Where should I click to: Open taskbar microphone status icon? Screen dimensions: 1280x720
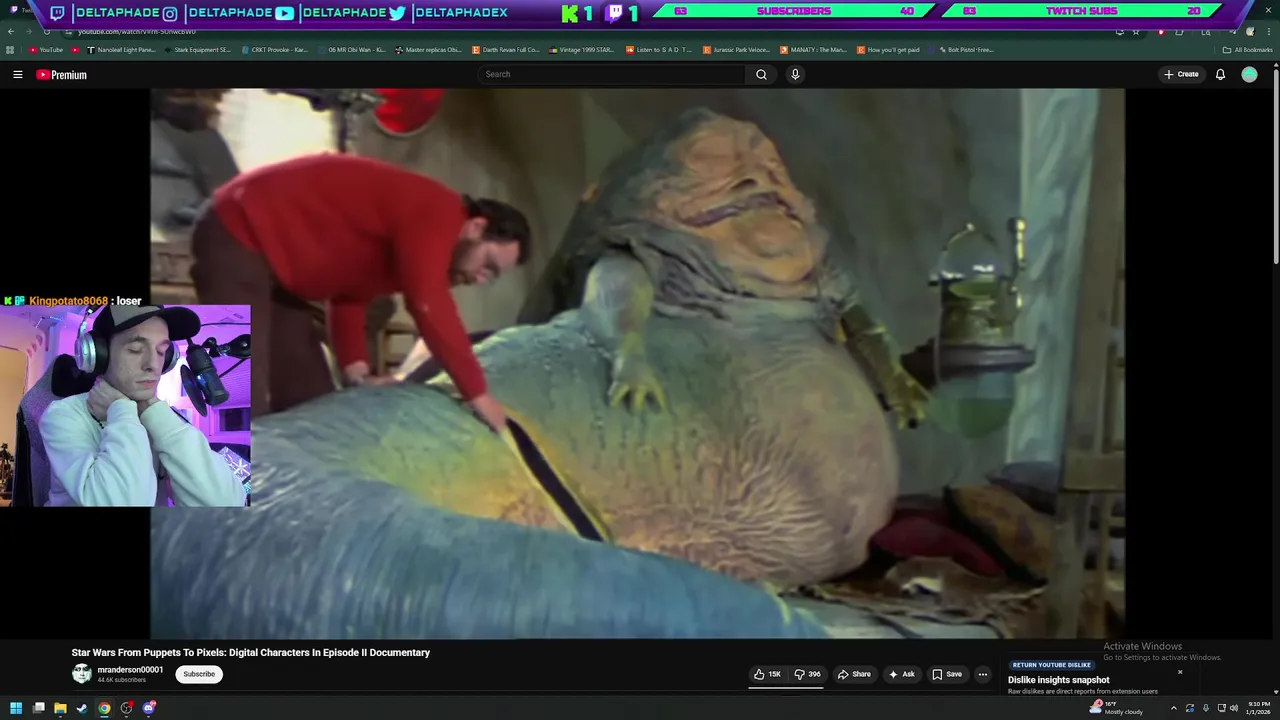pos(1205,708)
